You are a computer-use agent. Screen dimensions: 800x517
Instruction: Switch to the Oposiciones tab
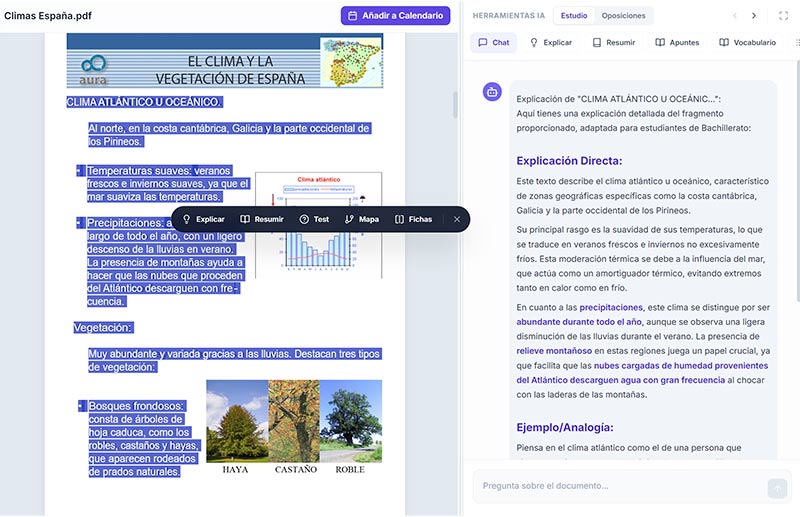tap(623, 16)
